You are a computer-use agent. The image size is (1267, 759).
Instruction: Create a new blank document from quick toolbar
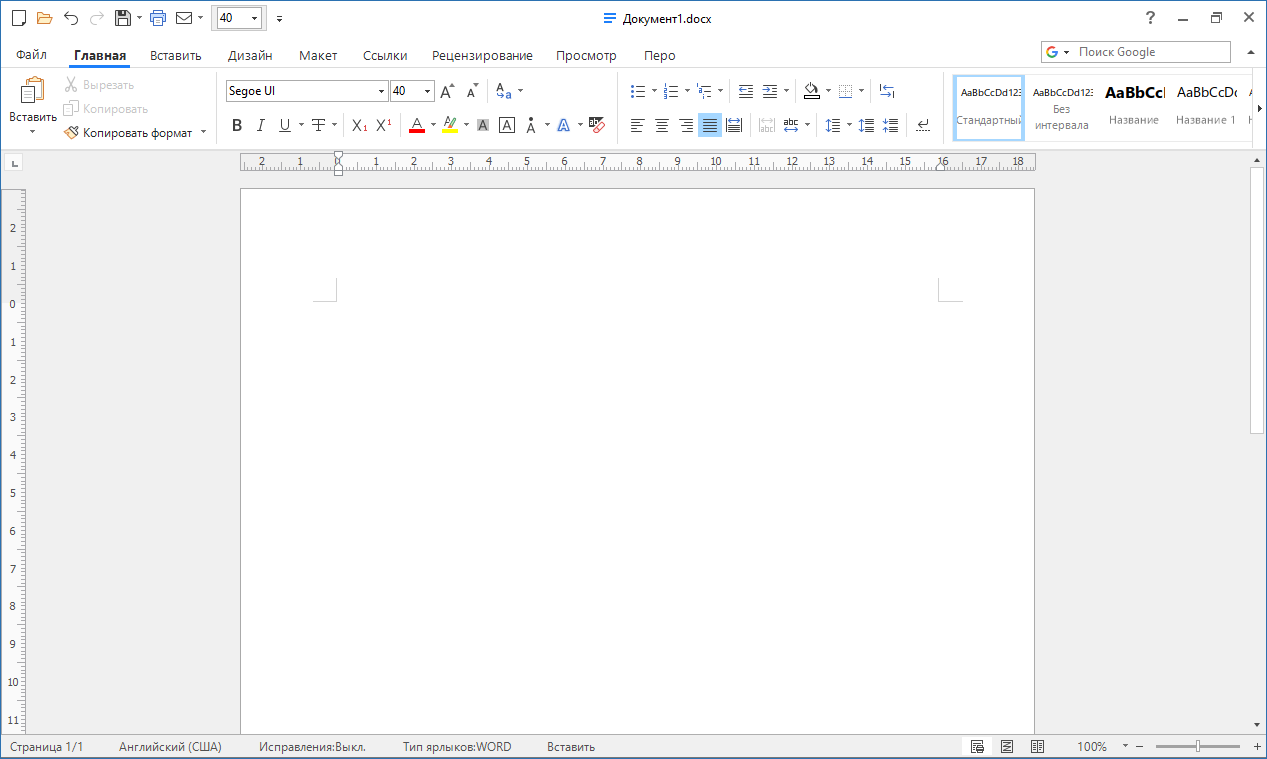17,18
